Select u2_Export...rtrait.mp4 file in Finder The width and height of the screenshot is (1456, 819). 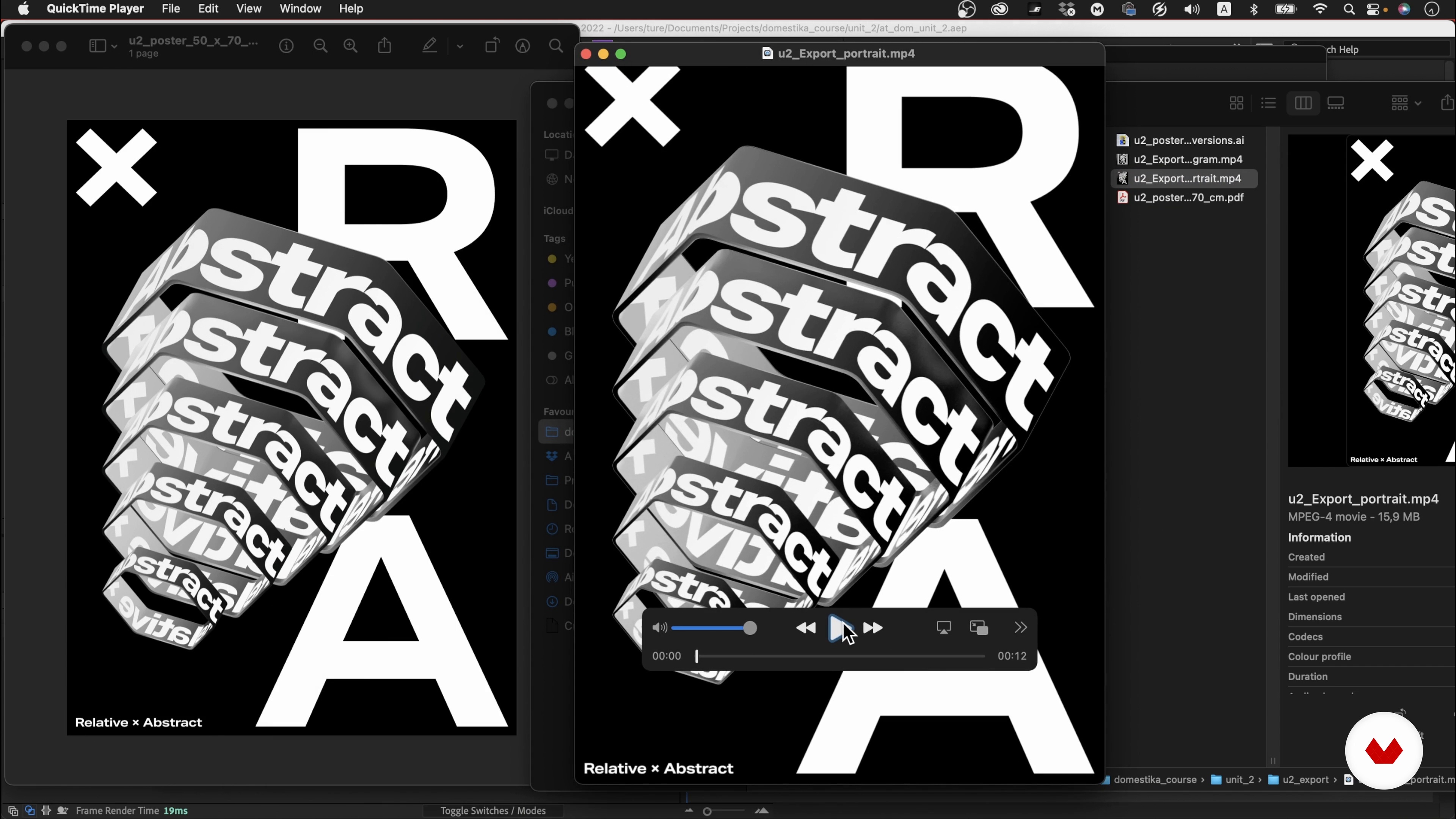click(x=1184, y=179)
